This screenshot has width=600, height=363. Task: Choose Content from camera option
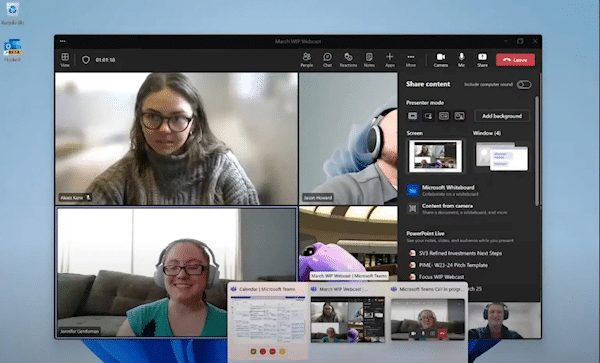(x=457, y=209)
